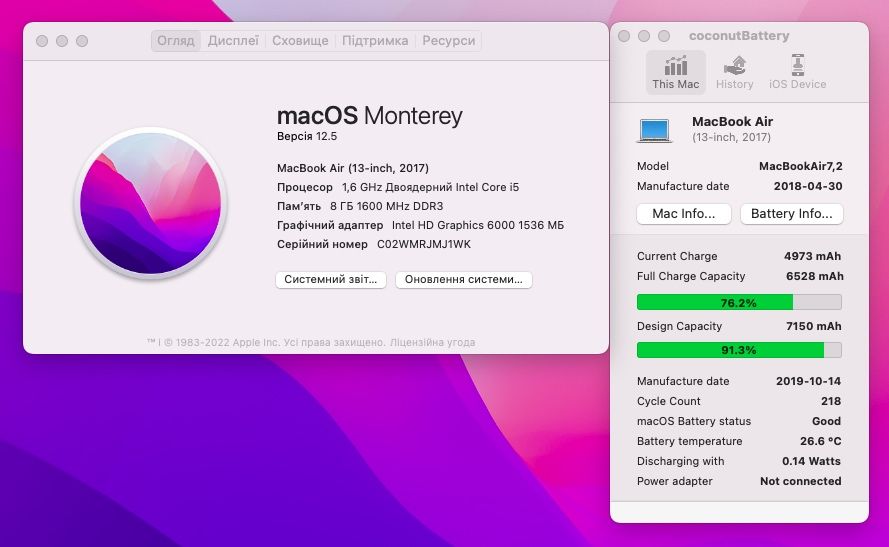Click the Версія 12.5 text
Image resolution: width=889 pixels, height=547 pixels.
(307, 137)
